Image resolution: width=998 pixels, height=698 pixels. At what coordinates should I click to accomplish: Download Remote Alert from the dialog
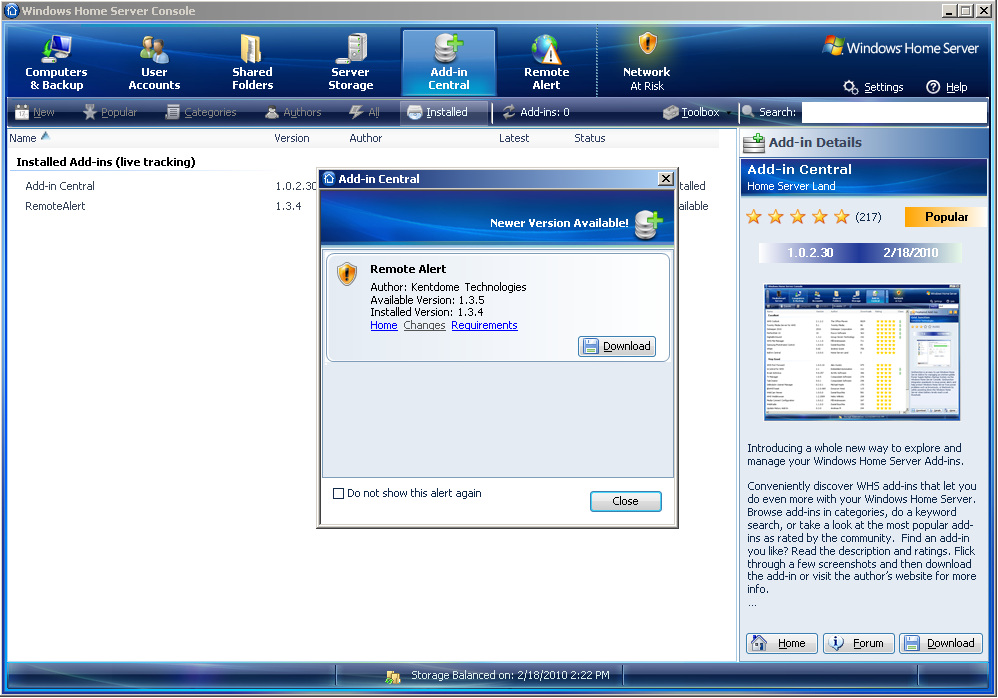coord(617,346)
